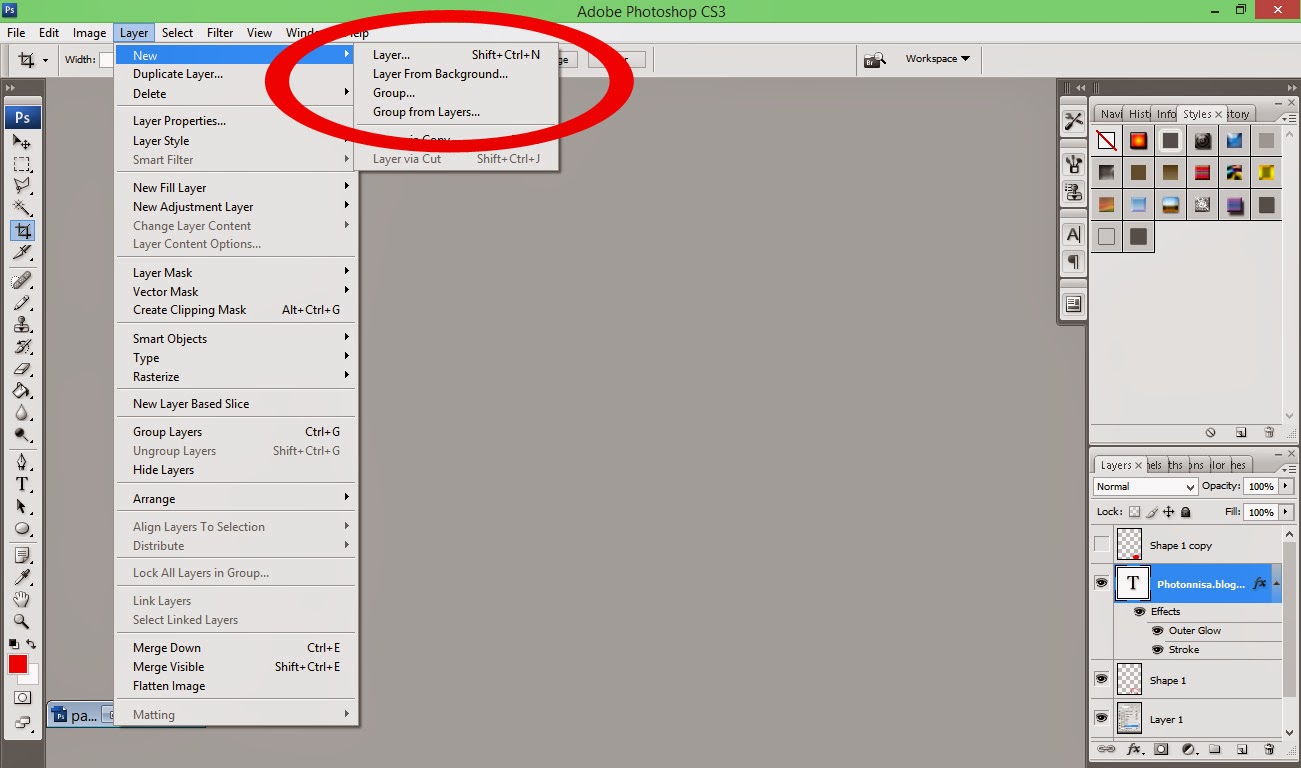The height and width of the screenshot is (768, 1301).
Task: Select the History Brush tool
Action: tap(22, 347)
